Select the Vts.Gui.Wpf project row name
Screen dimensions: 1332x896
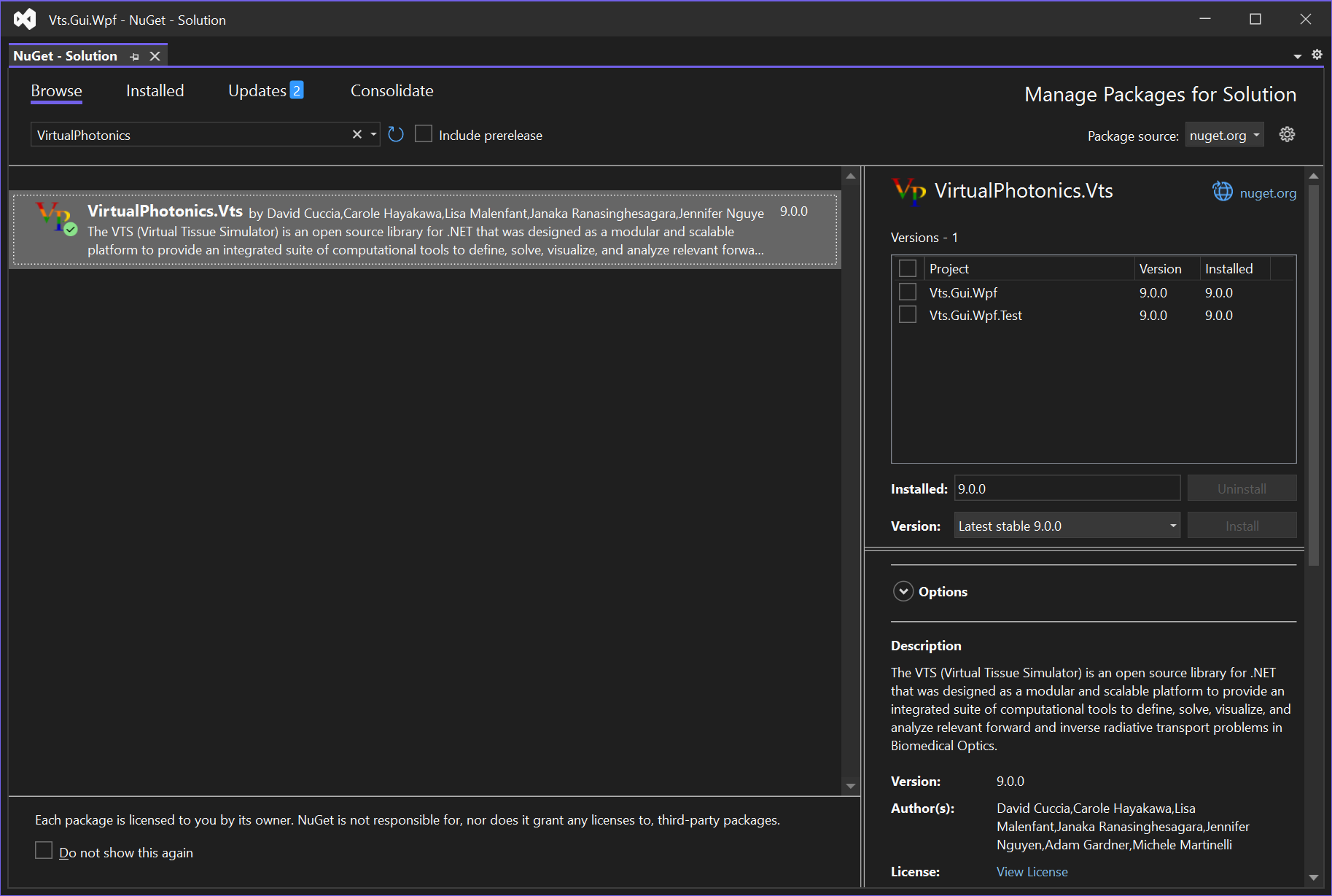coord(963,292)
